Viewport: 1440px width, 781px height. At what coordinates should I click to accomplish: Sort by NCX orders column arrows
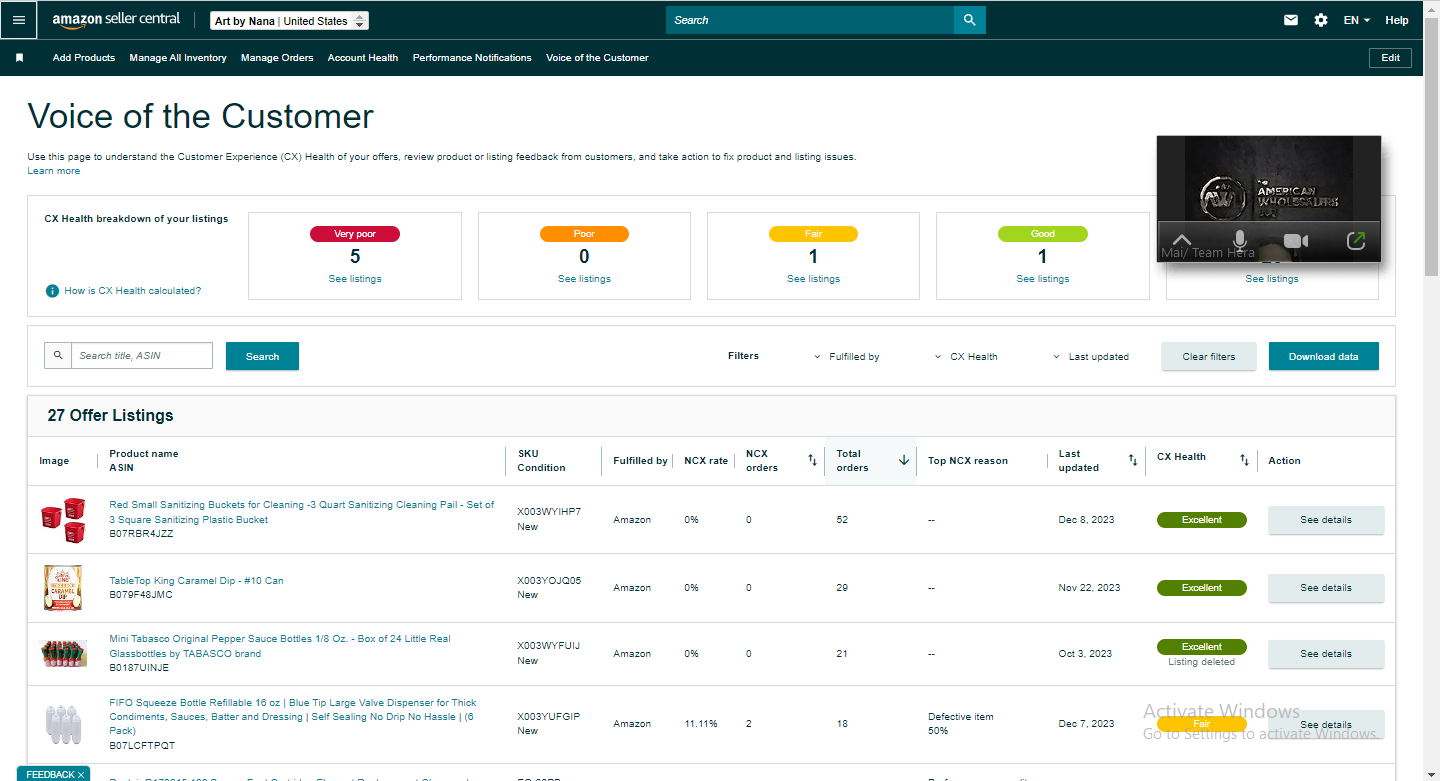[x=812, y=460]
